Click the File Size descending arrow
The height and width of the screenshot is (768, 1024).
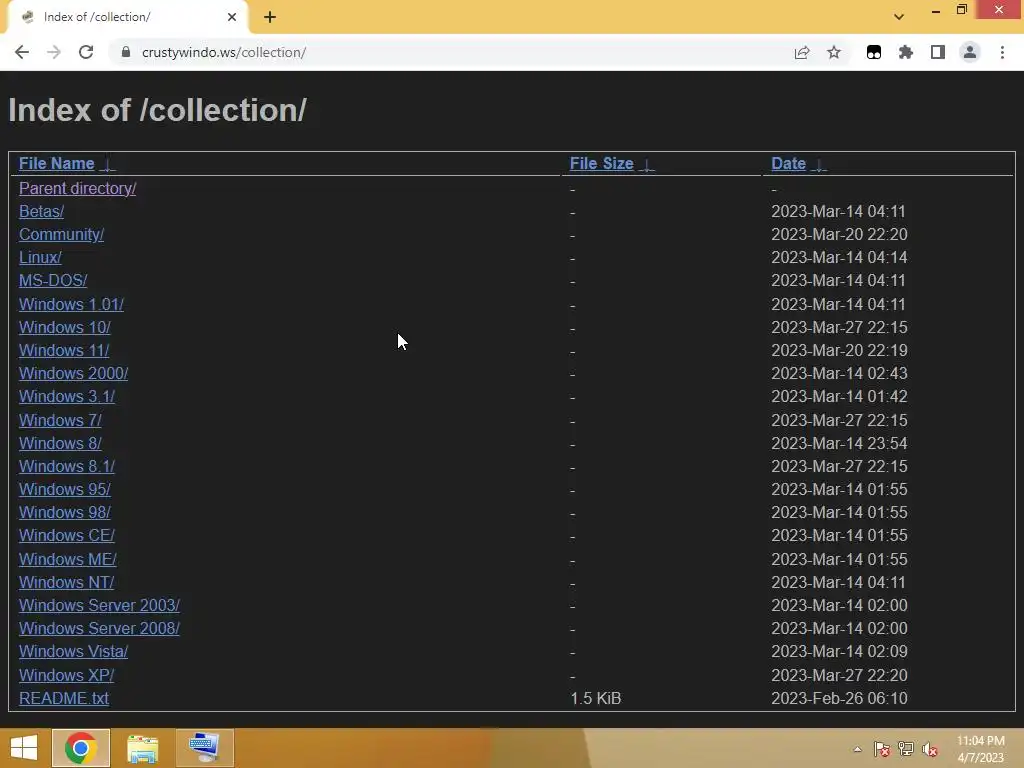[647, 165]
